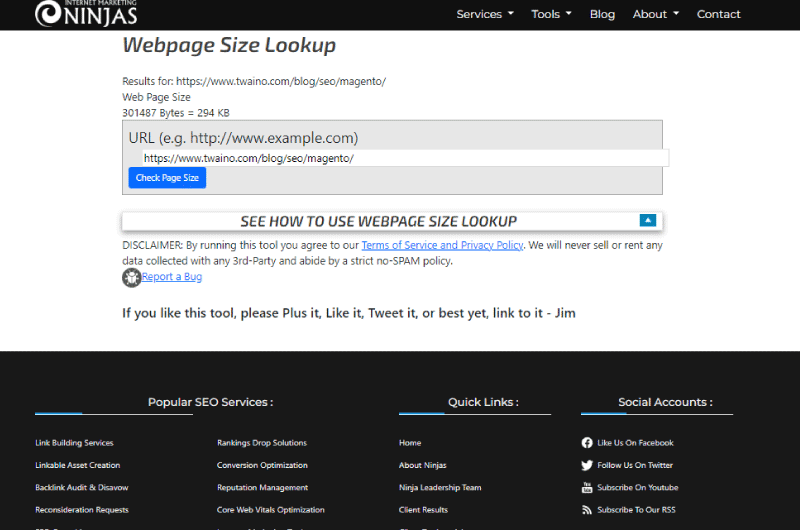
Task: Click Subscribe On Youtube link
Action: 638,488
